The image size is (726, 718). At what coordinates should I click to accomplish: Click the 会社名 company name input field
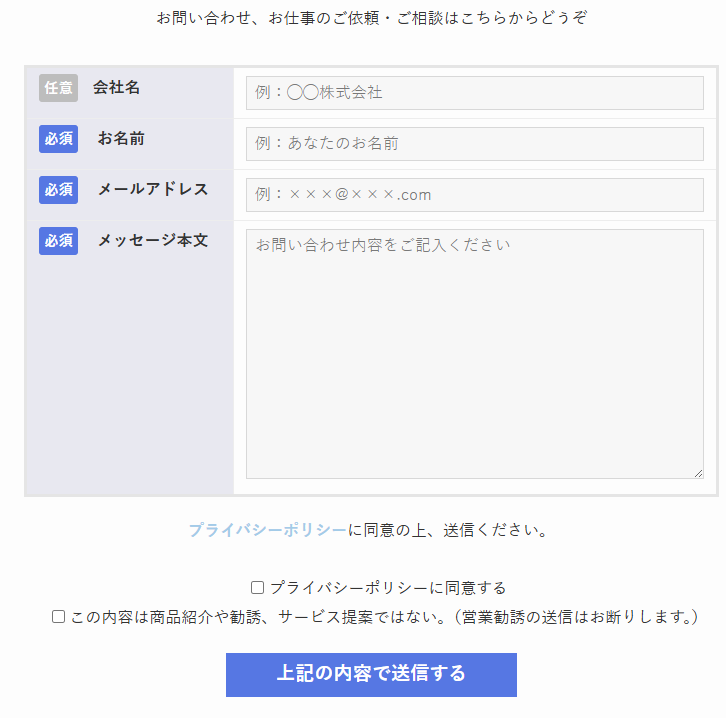coord(474,93)
